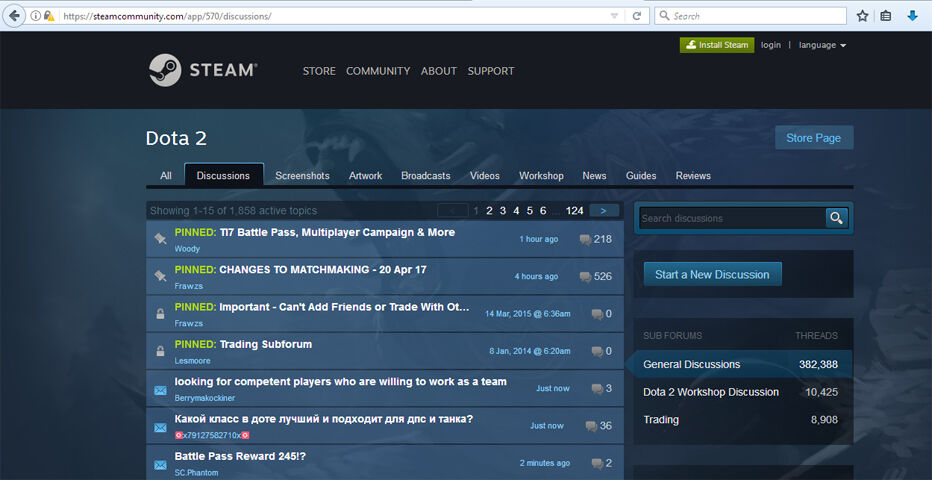The height and width of the screenshot is (480, 932).
Task: Click the browser back arrow button
Action: (14, 16)
